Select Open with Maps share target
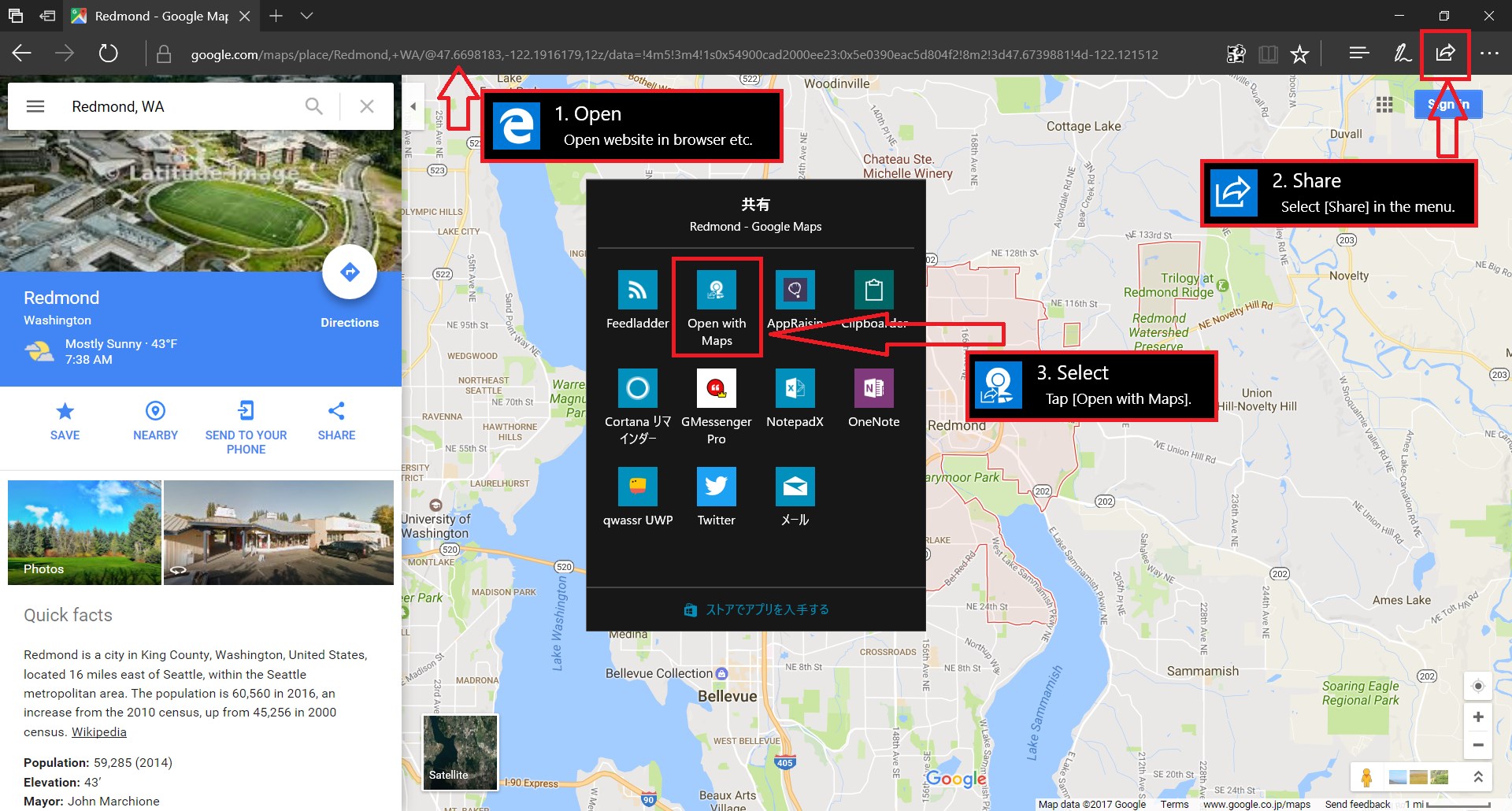 tap(717, 307)
